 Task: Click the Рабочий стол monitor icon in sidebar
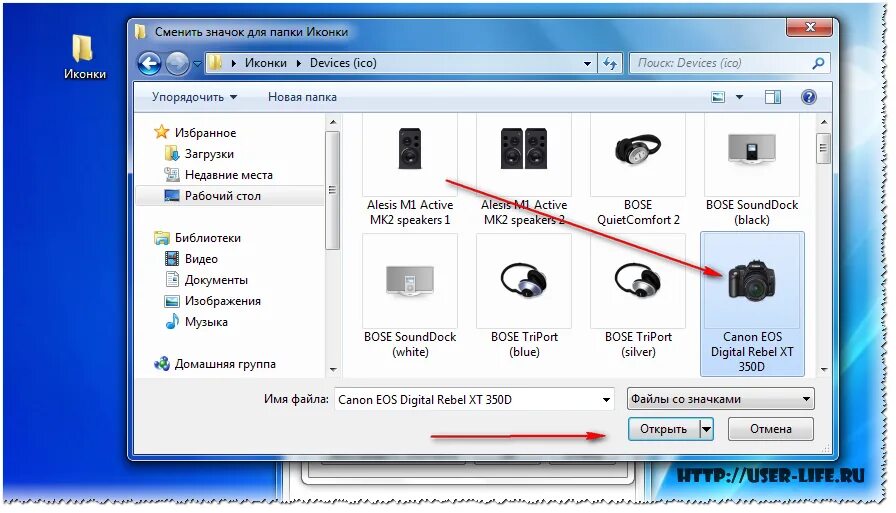[x=171, y=196]
